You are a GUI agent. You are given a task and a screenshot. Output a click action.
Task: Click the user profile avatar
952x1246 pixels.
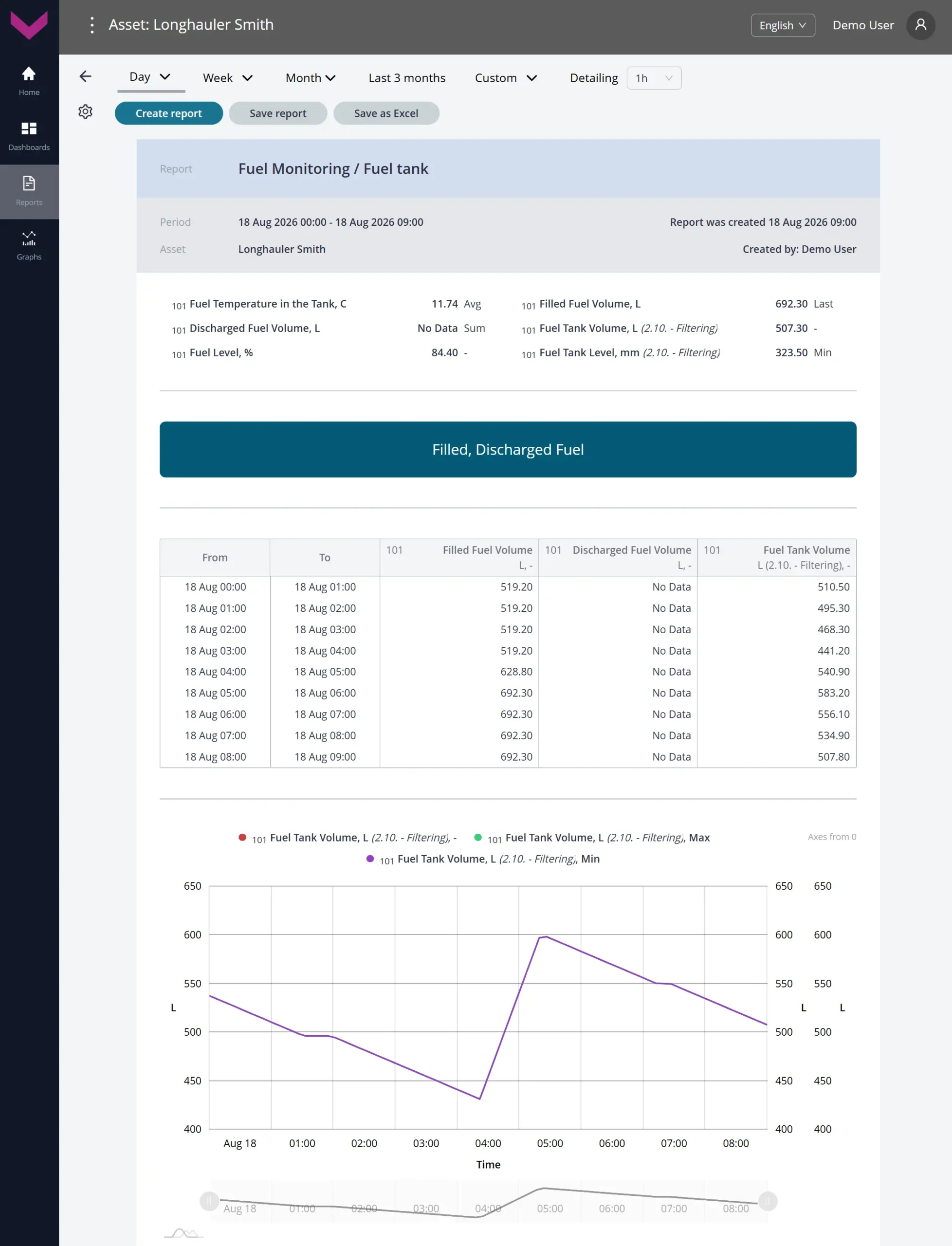[x=920, y=25]
